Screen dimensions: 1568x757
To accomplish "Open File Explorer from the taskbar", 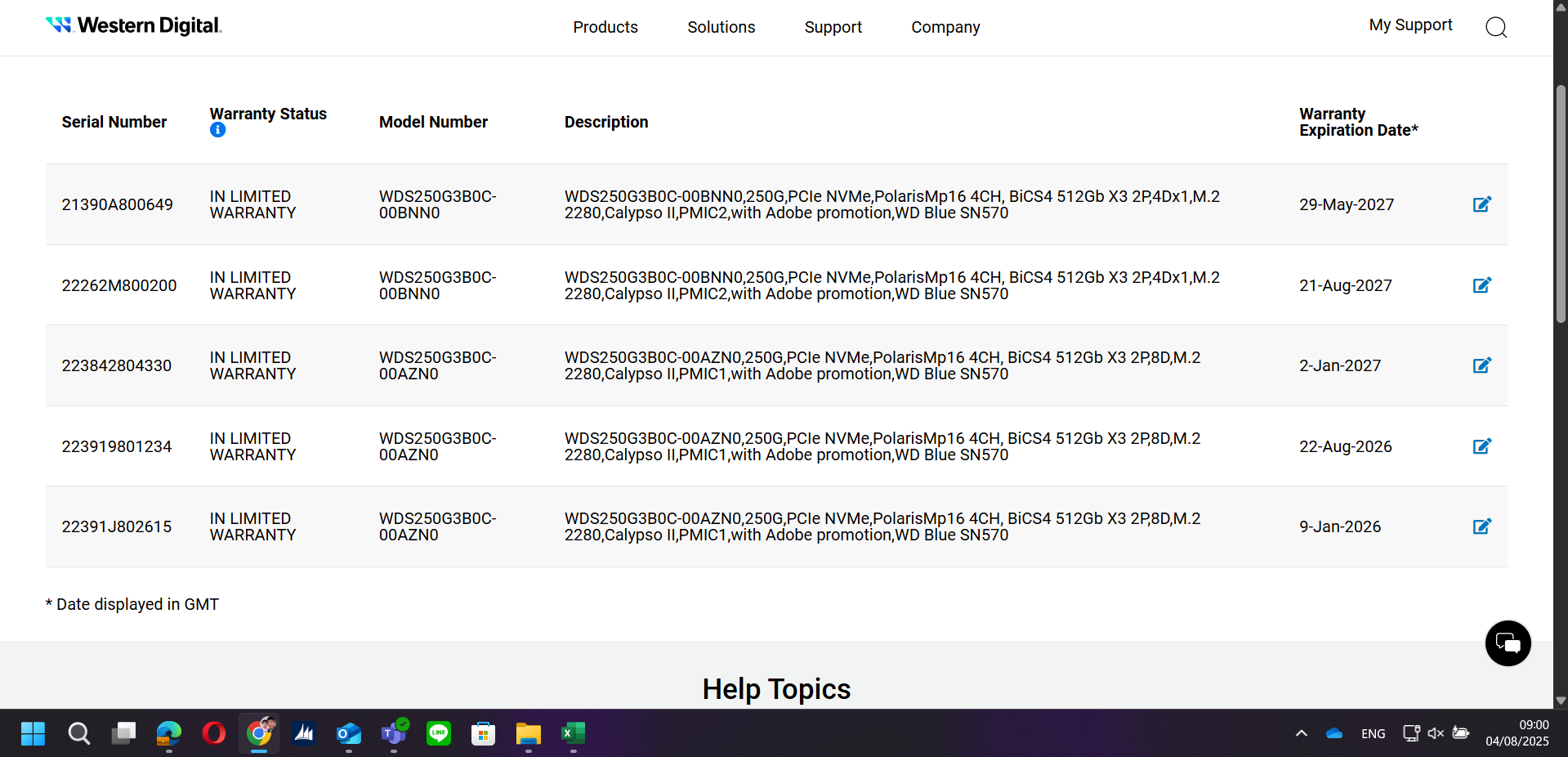I will click(529, 733).
